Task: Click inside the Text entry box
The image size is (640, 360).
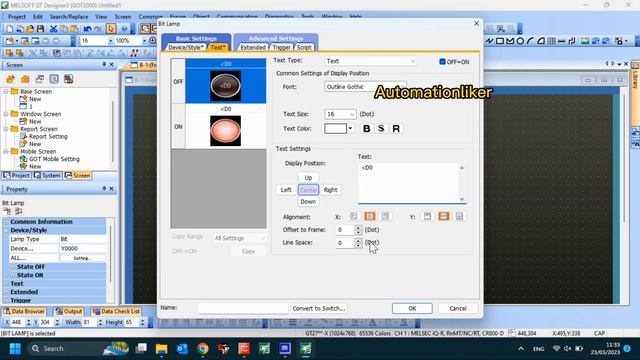Action: (x=409, y=182)
